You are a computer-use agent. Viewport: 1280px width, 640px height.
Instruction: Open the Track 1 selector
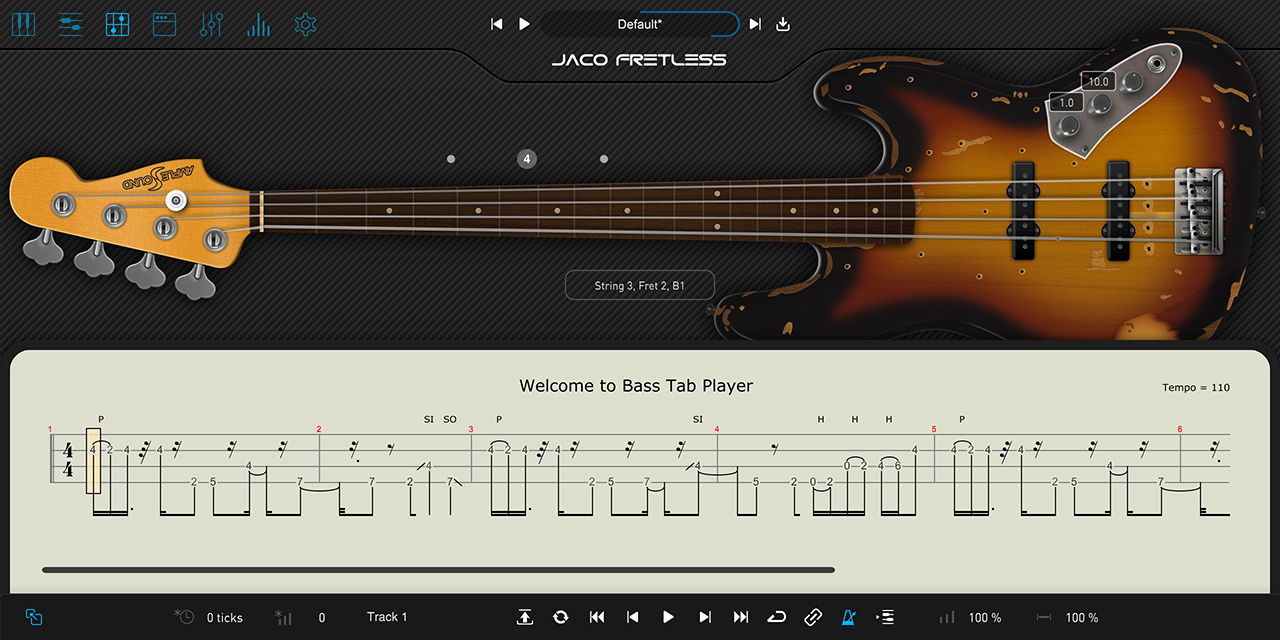[387, 617]
